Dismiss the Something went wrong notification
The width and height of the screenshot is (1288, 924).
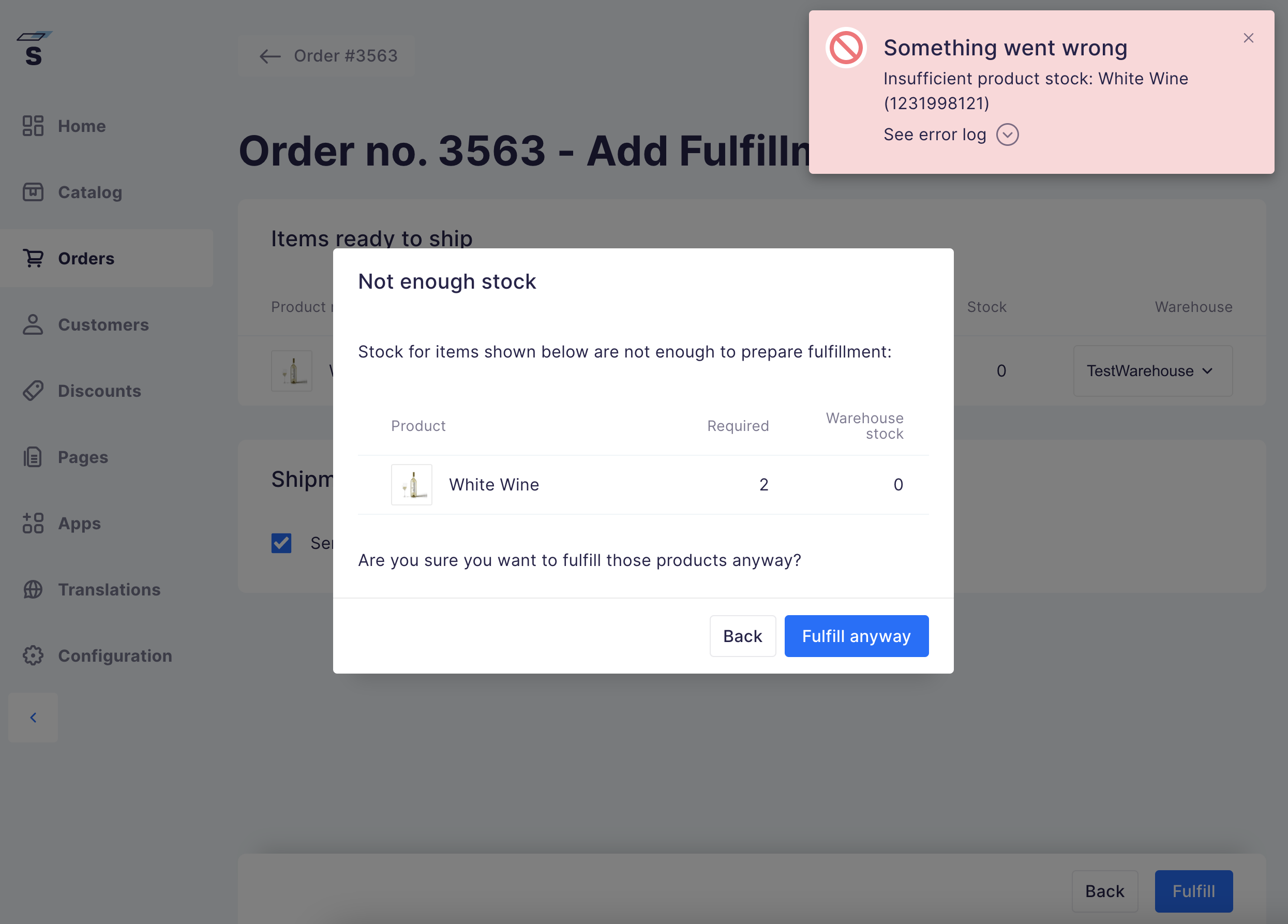(x=1248, y=37)
